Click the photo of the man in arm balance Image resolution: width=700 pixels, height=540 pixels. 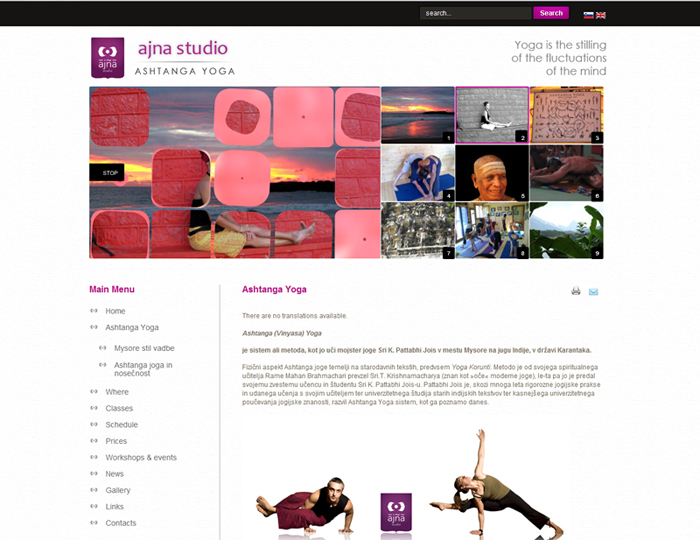pos(306,507)
